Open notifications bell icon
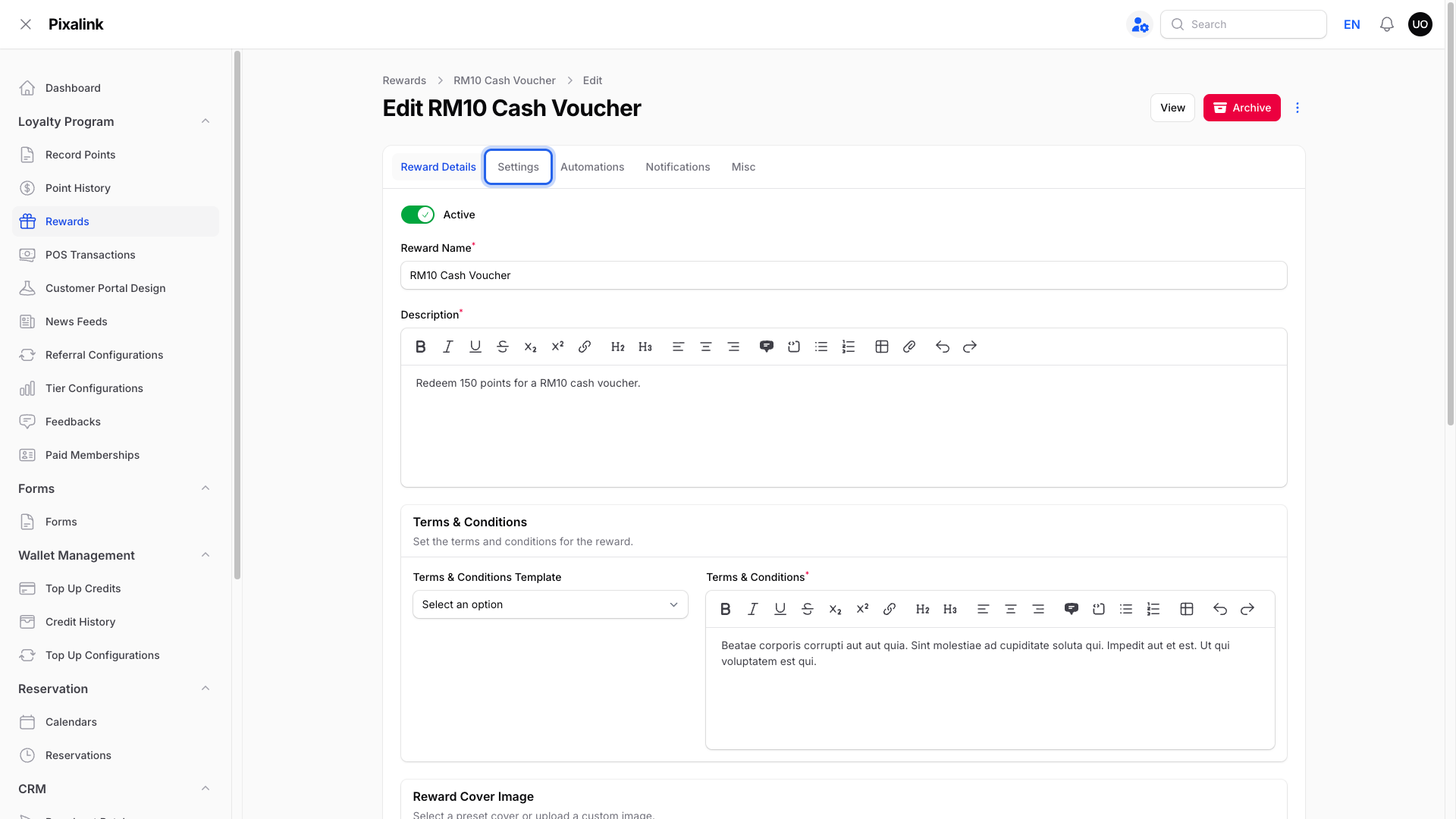 point(1387,24)
